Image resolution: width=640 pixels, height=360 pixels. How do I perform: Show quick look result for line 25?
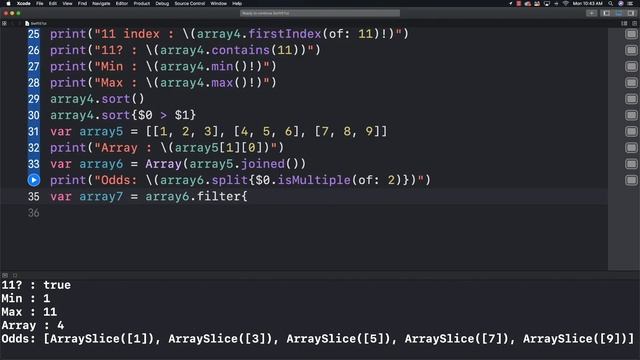[631, 34]
